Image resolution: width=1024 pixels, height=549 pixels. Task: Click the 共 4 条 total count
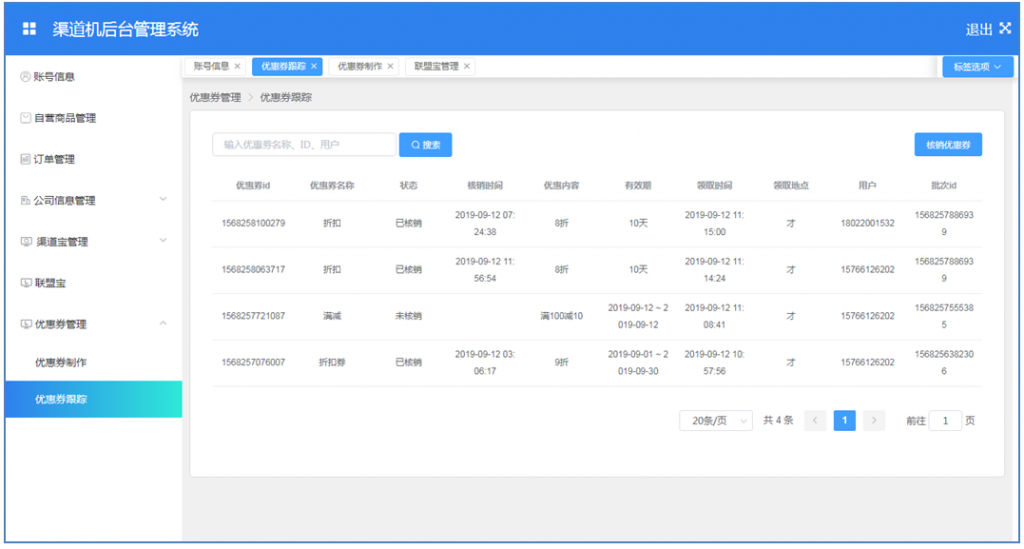click(778, 420)
